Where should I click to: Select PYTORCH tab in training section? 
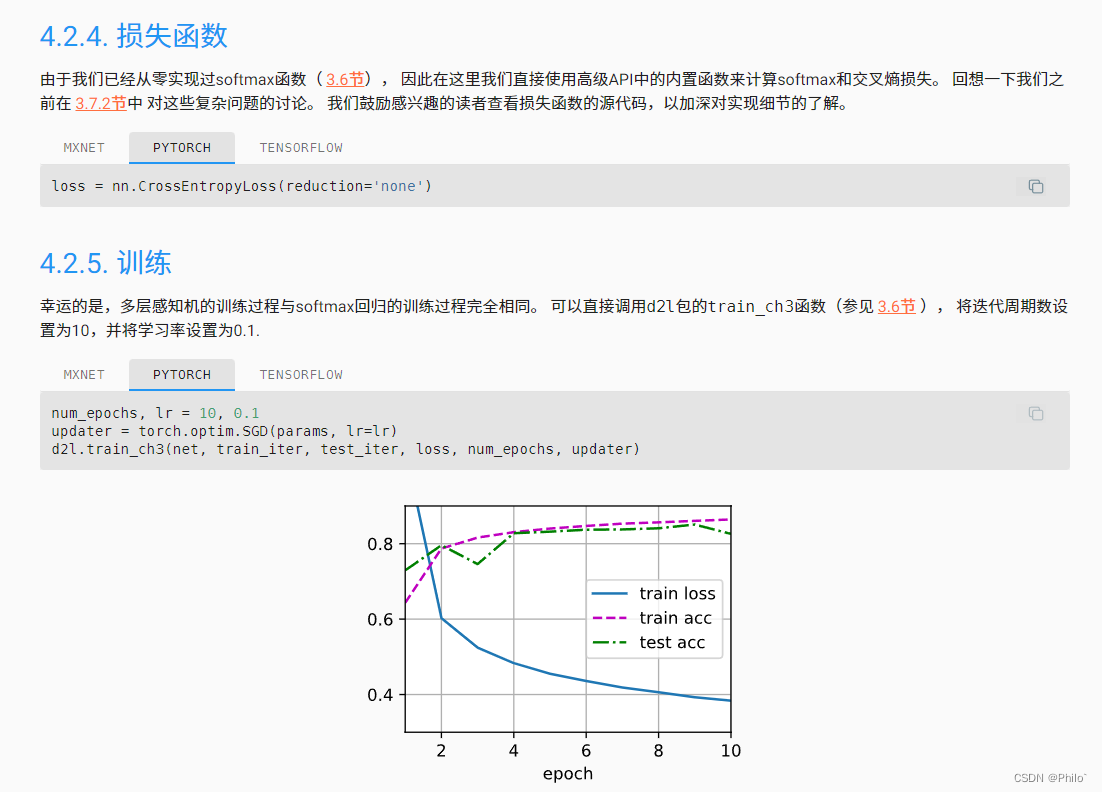pyautogui.click(x=182, y=375)
